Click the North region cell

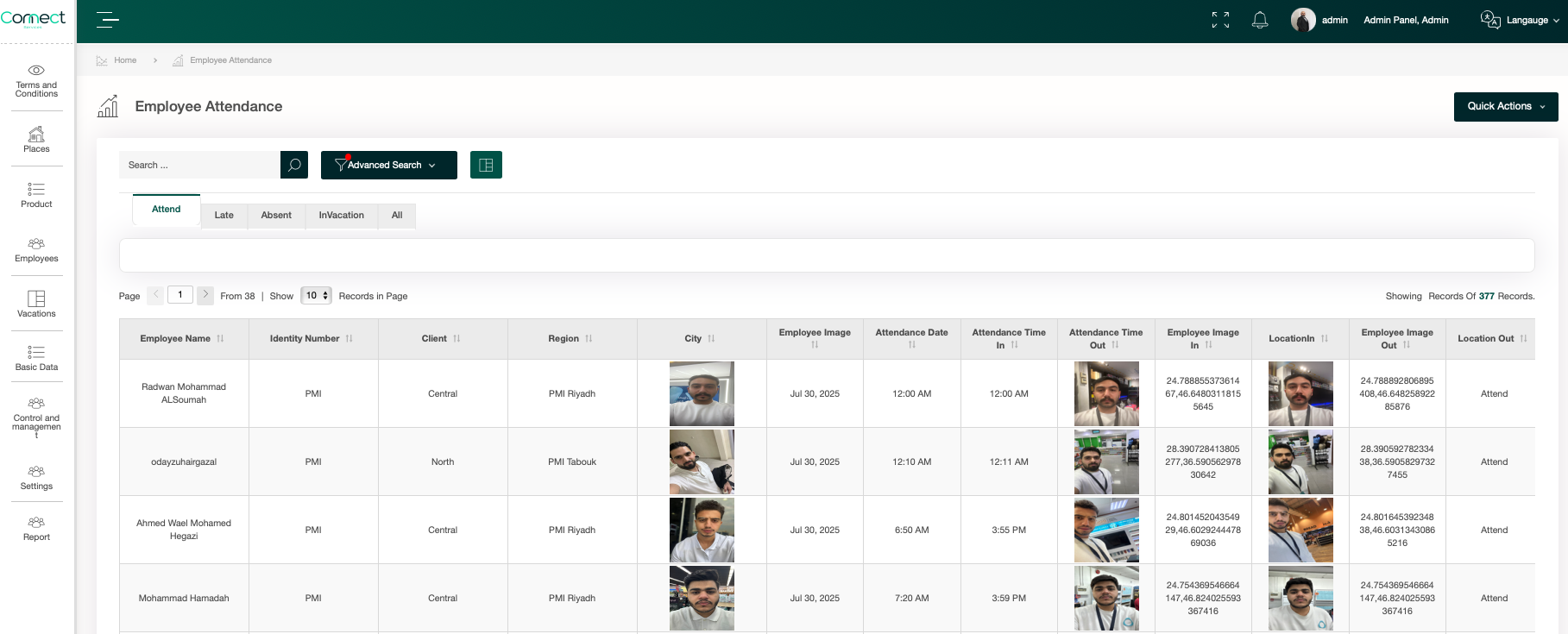443,461
